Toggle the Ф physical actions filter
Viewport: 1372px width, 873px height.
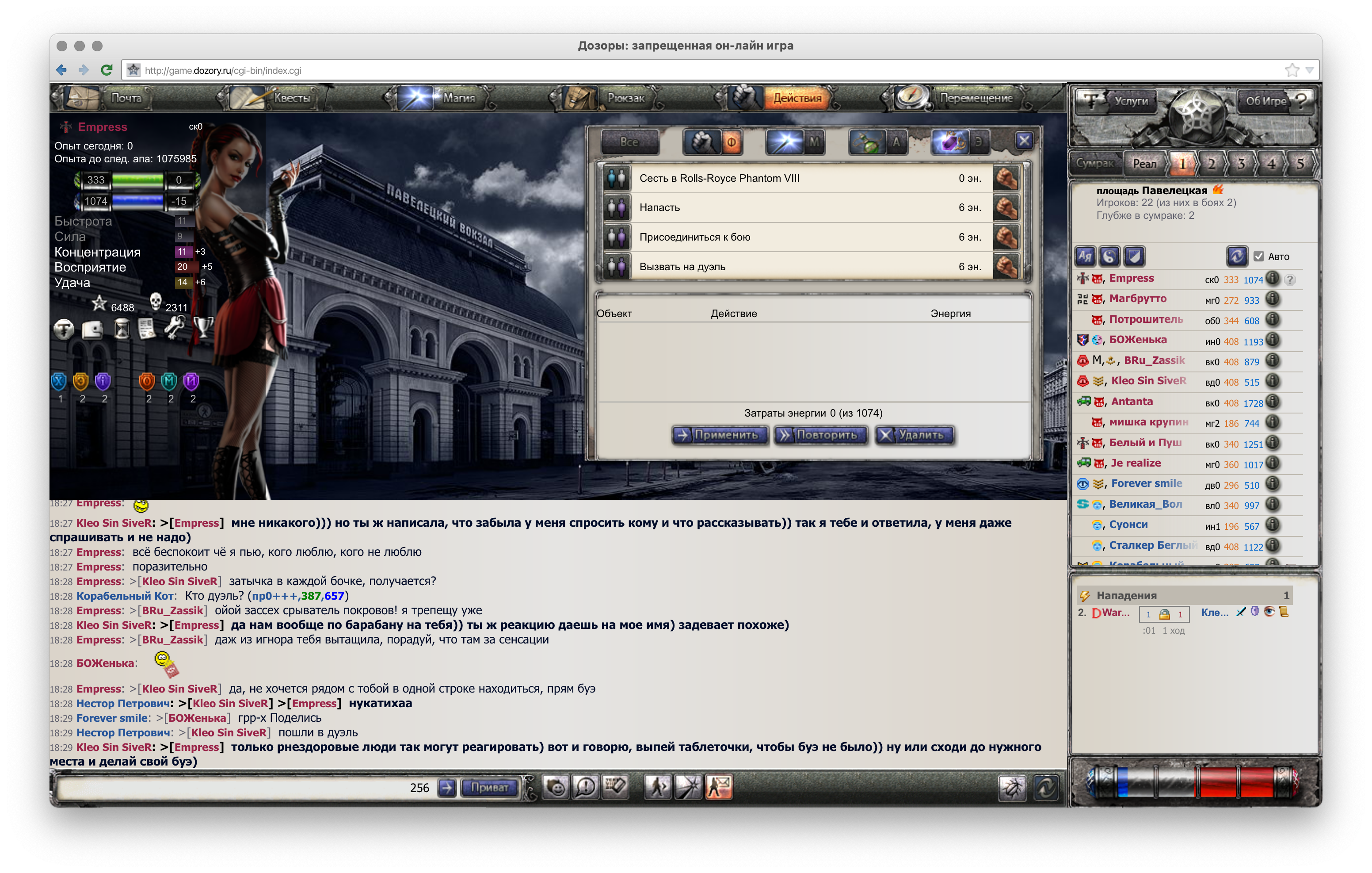(732, 142)
